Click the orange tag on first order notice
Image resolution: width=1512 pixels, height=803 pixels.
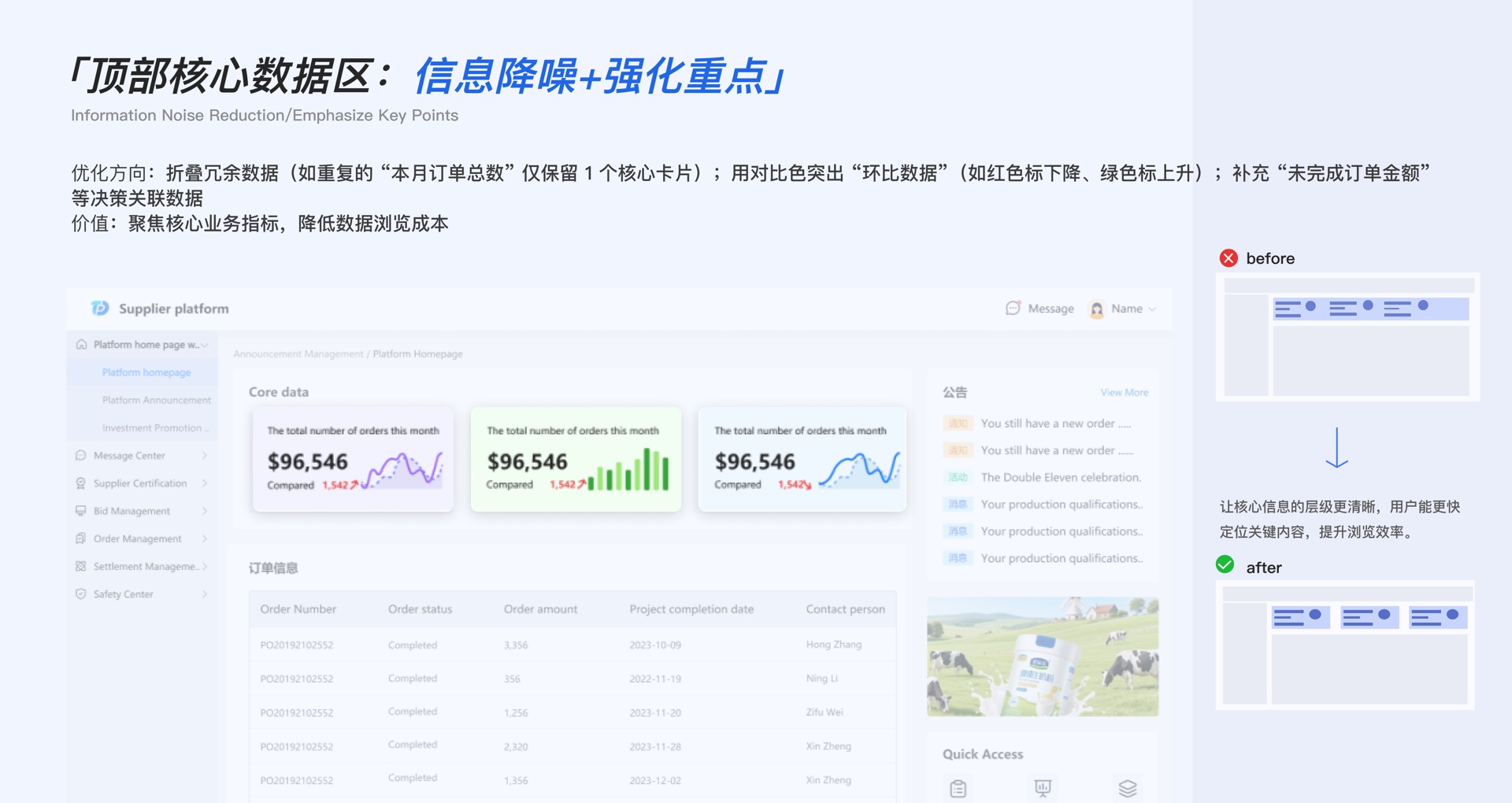tap(958, 424)
